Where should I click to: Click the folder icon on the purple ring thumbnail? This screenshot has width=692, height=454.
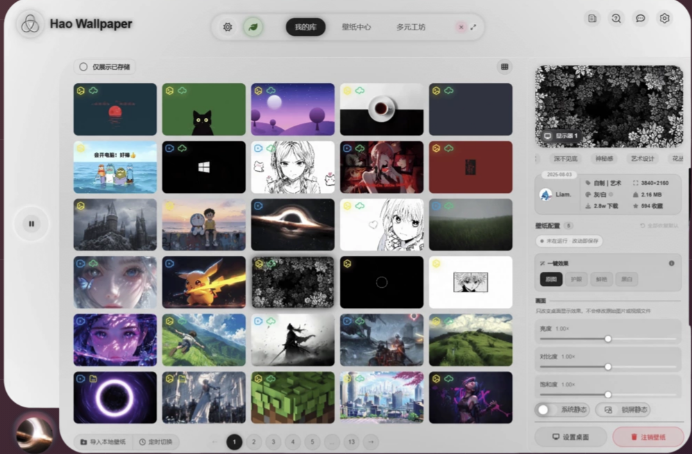[93, 379]
